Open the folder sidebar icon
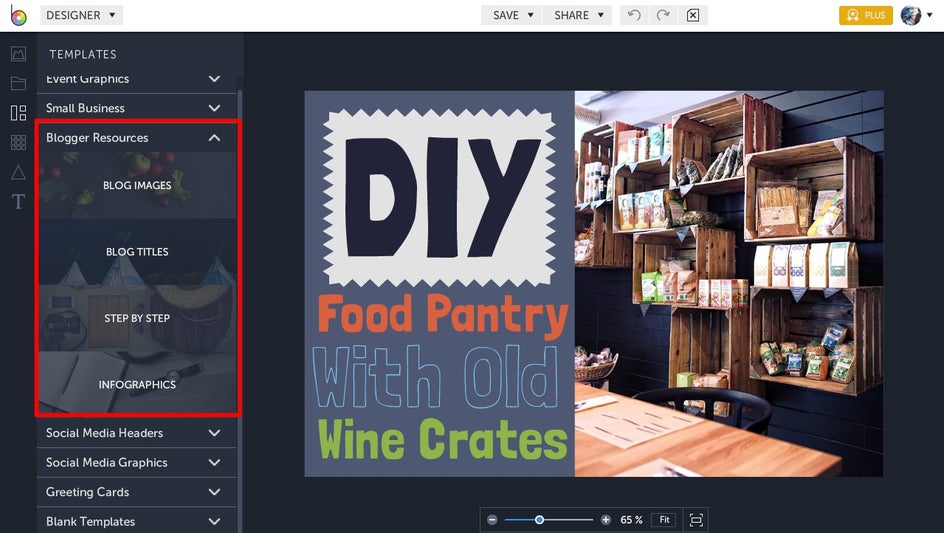 click(x=19, y=83)
